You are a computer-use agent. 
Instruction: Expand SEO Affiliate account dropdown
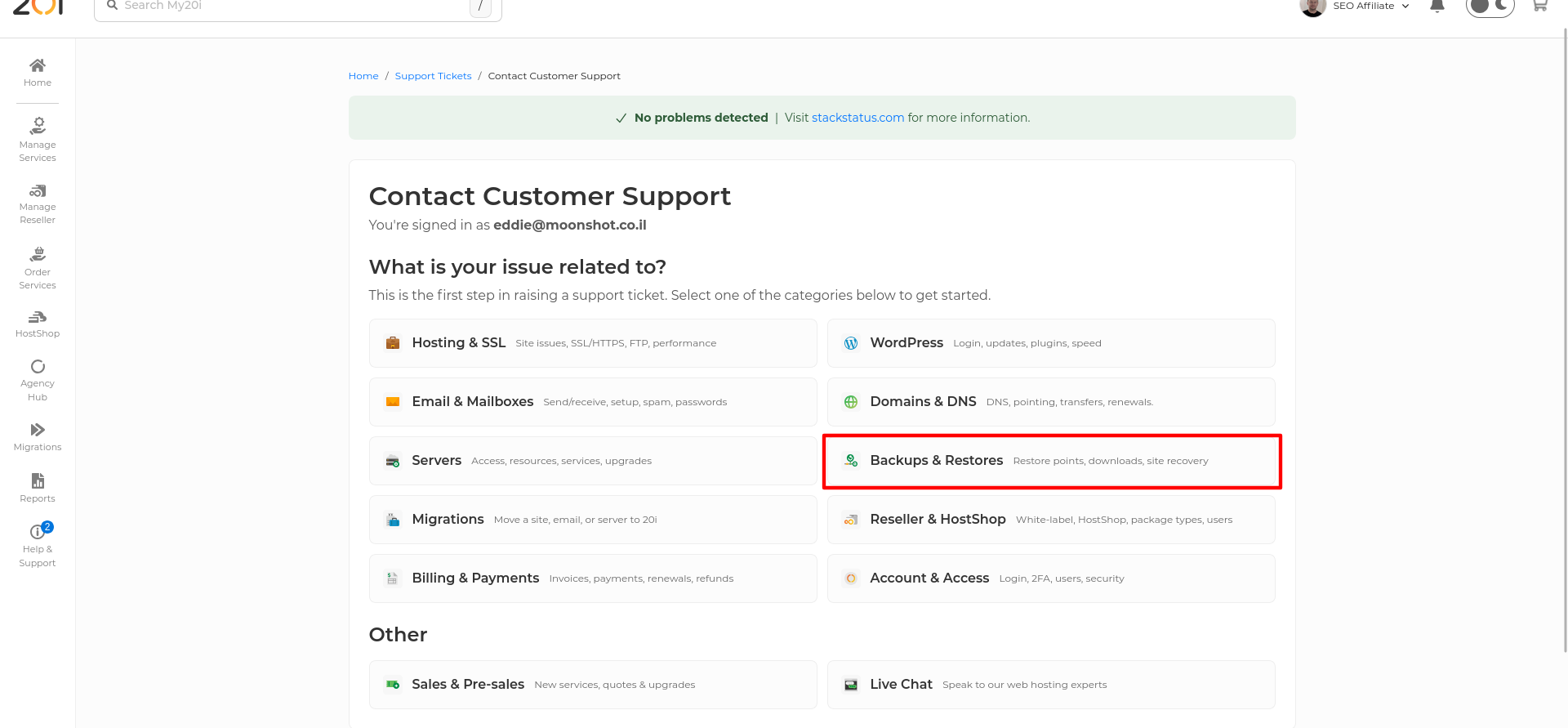click(1371, 6)
